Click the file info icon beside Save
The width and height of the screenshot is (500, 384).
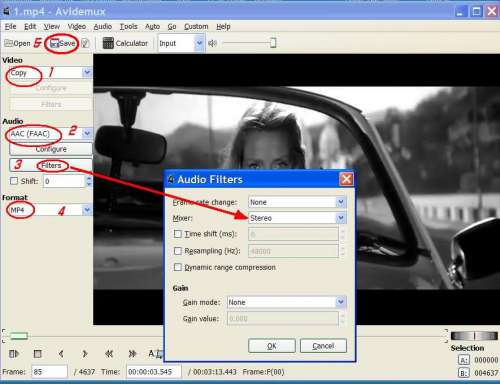coord(85,43)
